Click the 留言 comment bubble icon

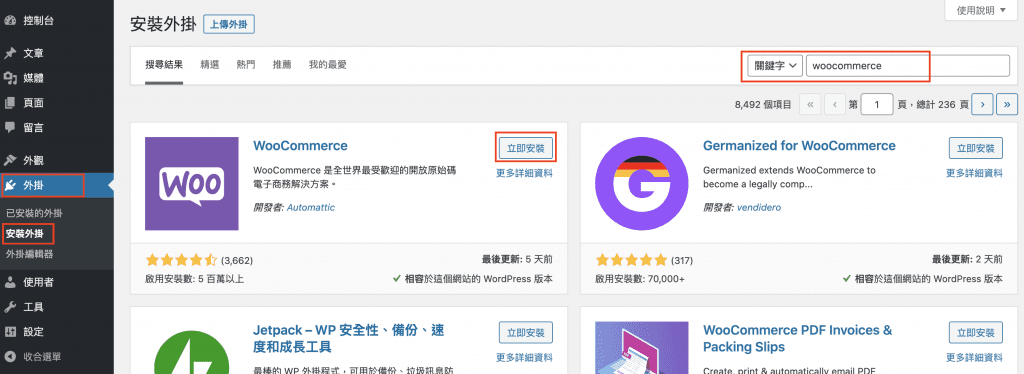10,128
